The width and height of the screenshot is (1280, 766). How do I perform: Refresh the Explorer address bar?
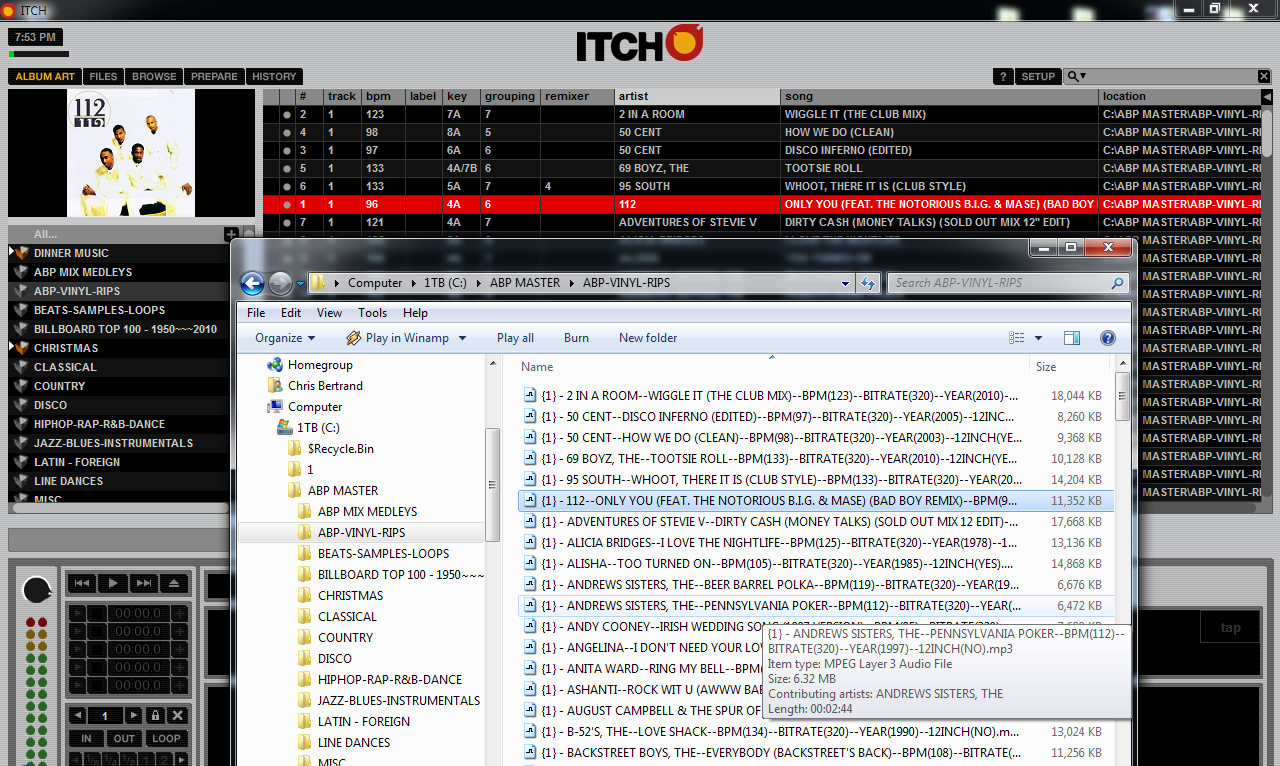coord(868,283)
